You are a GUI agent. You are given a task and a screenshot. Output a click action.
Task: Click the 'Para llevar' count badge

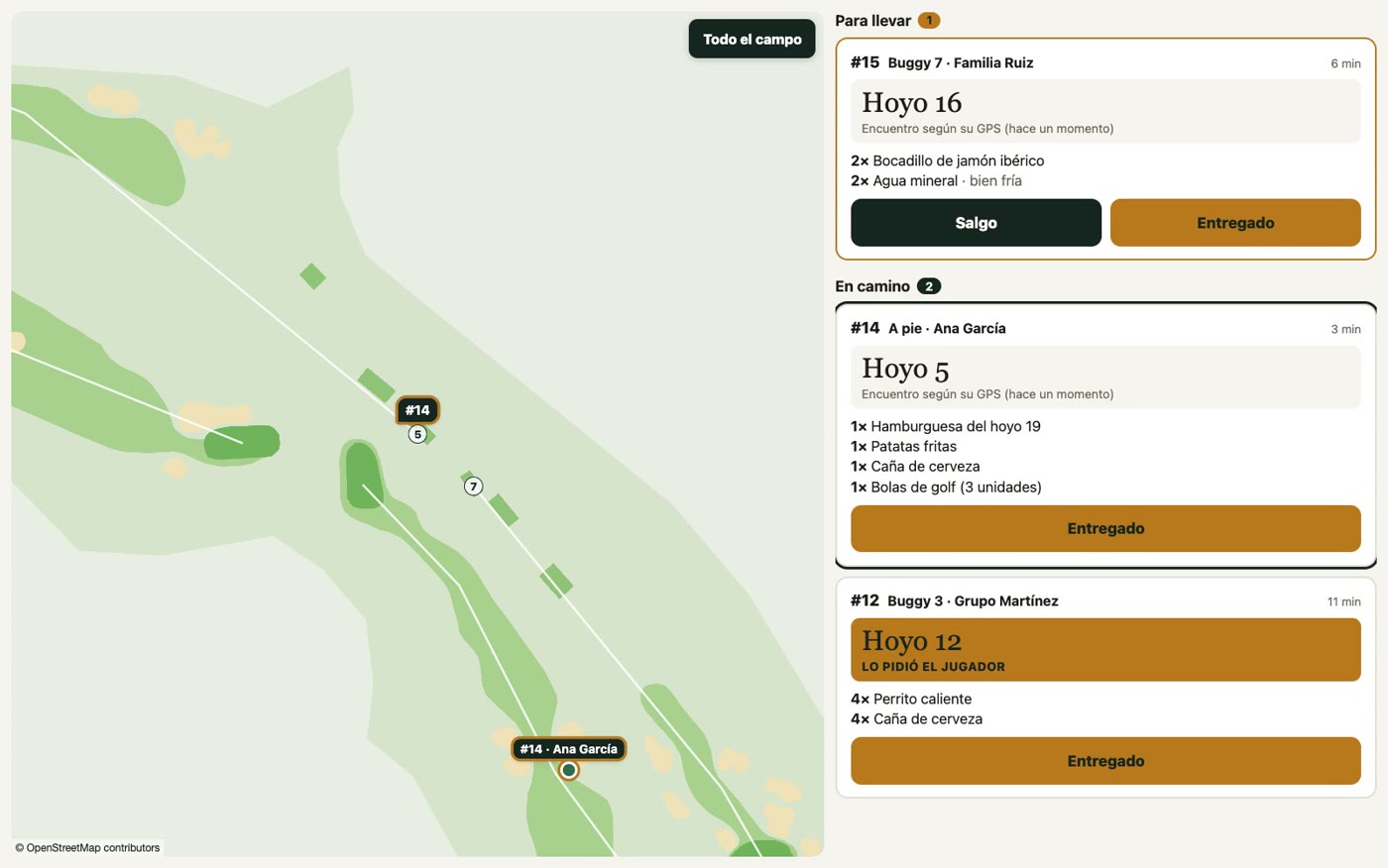(929, 21)
